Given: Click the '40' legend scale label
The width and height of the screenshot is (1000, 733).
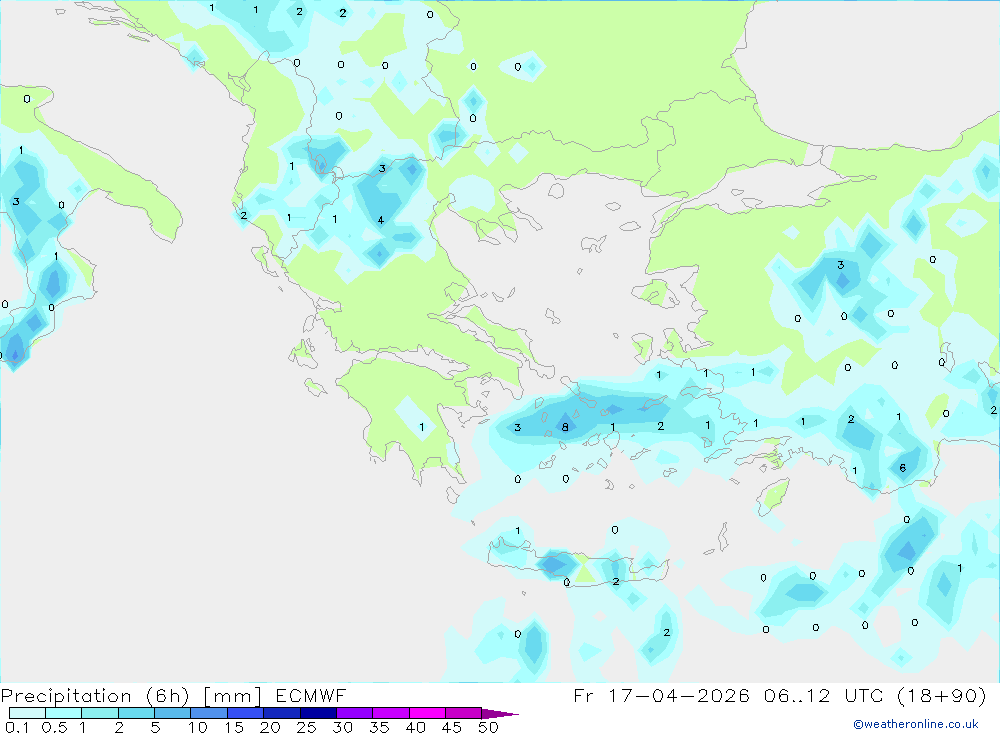Looking at the screenshot, I should [x=415, y=727].
